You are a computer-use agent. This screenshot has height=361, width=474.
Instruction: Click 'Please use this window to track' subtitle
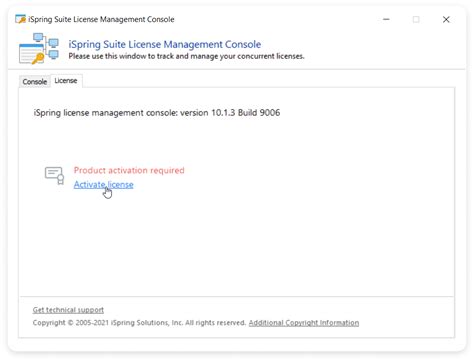coord(186,56)
